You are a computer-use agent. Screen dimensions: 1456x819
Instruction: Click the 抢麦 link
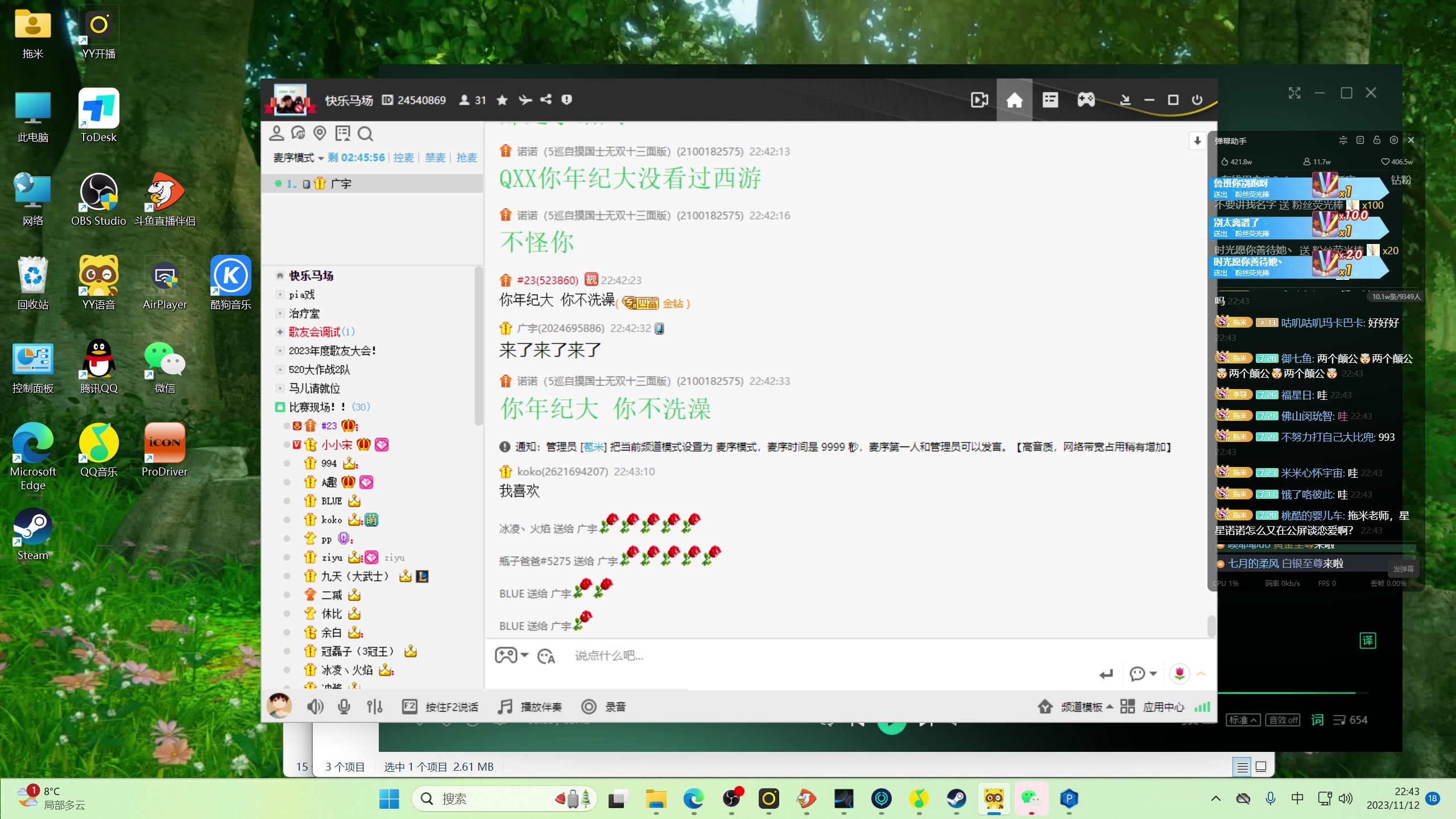coord(466,158)
